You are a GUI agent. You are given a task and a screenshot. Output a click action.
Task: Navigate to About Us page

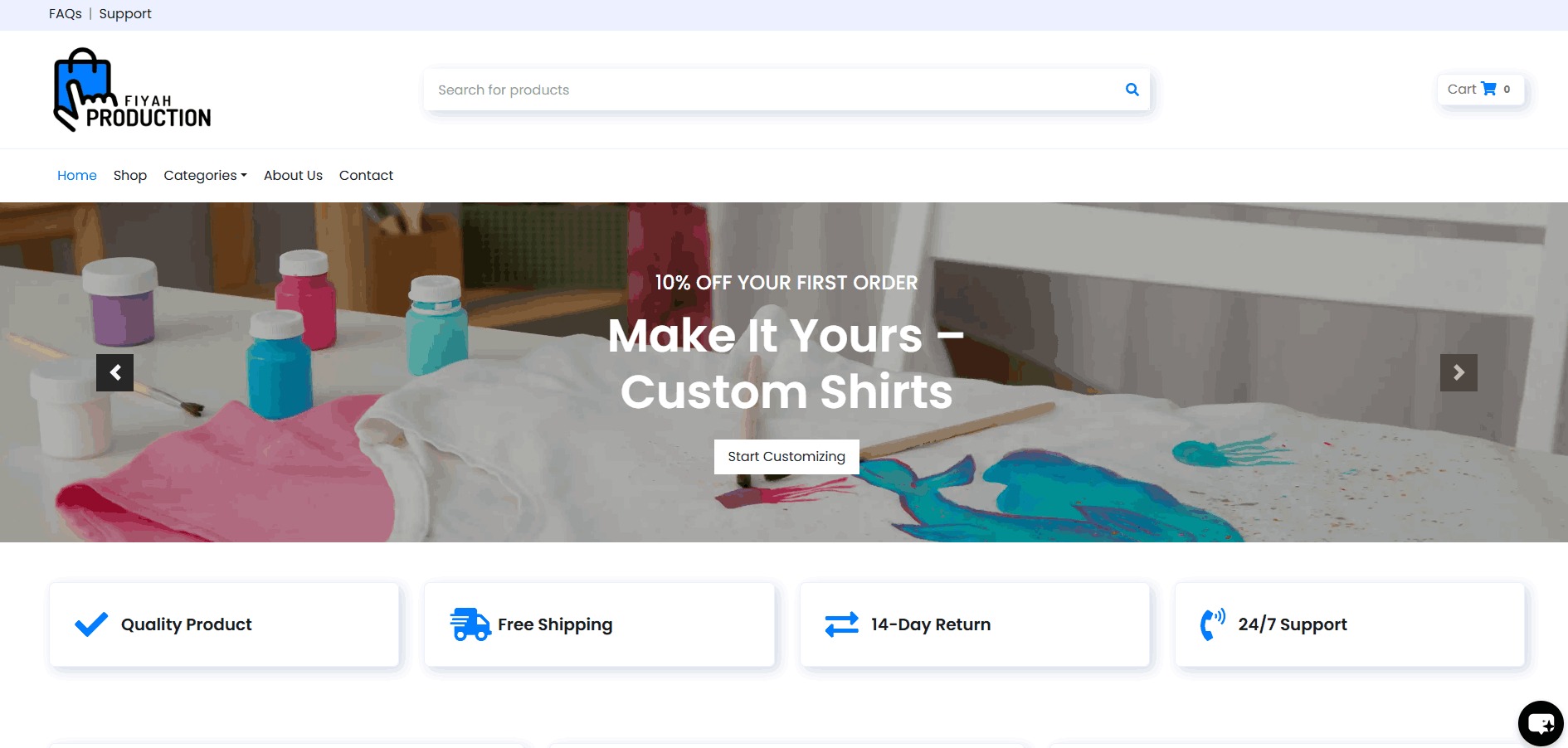coord(293,176)
